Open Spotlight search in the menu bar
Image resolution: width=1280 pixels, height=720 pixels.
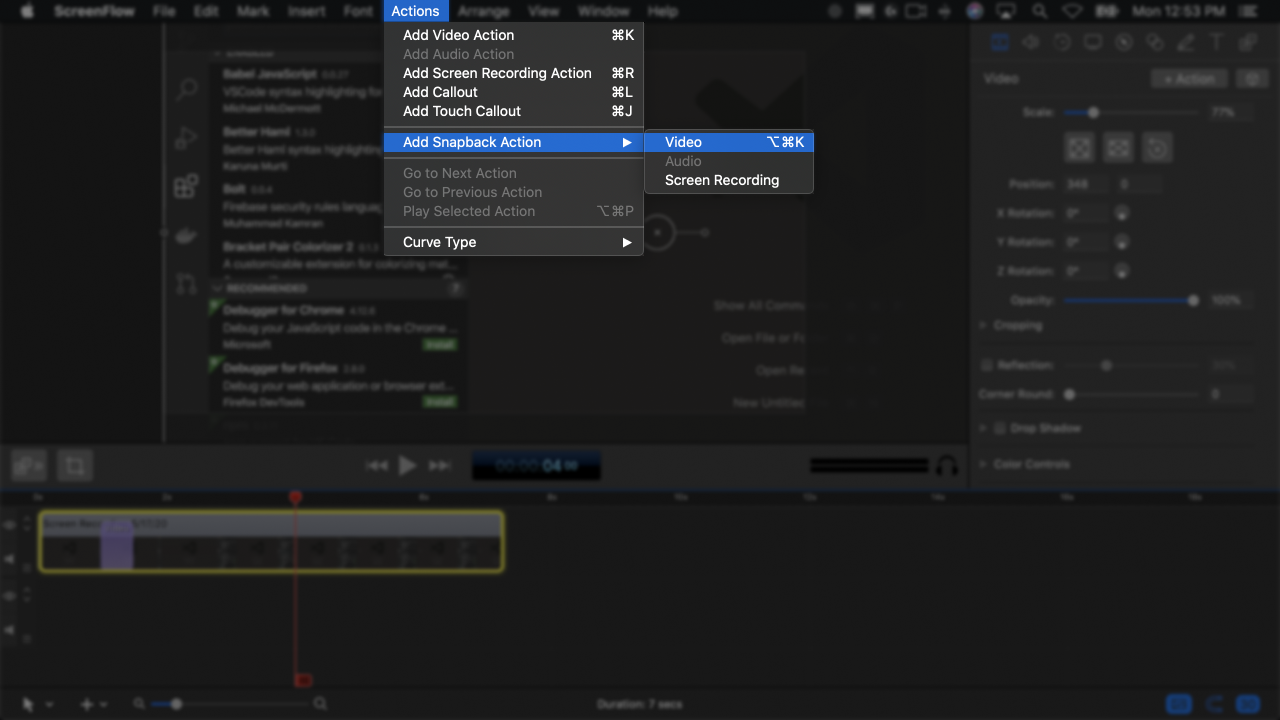(1040, 11)
